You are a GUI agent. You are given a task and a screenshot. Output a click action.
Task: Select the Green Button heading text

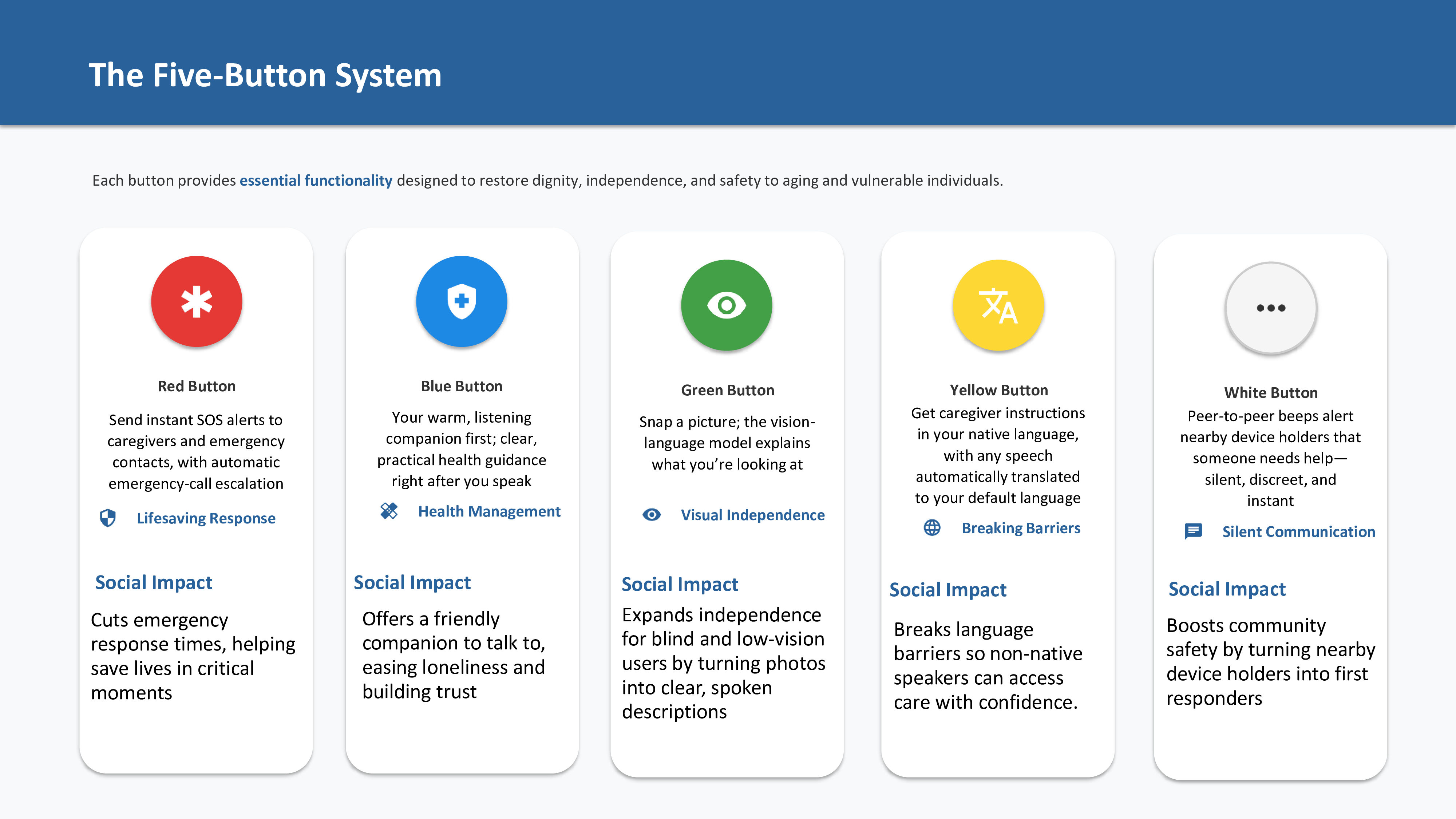pos(727,390)
